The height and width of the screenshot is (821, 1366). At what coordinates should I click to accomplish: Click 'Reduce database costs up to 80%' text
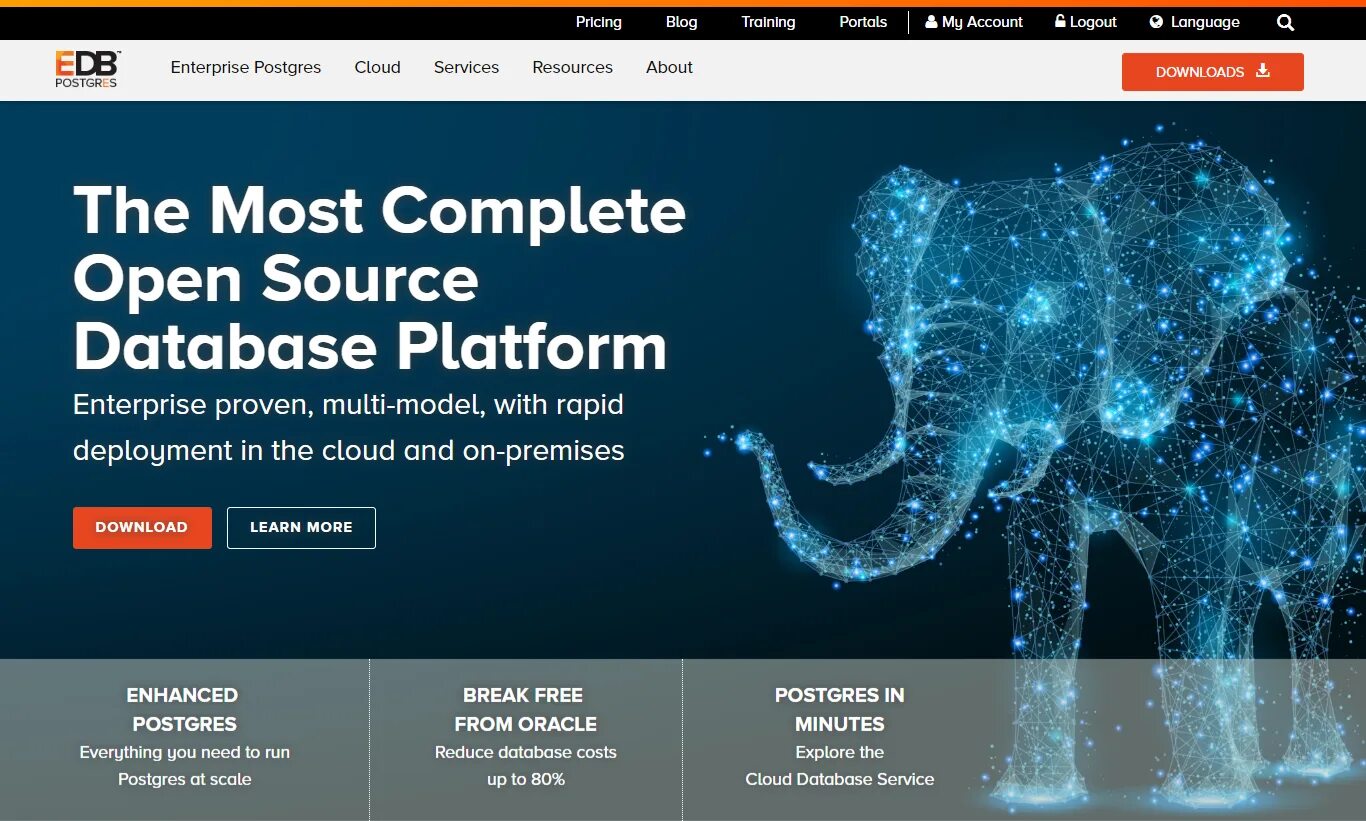[525, 766]
